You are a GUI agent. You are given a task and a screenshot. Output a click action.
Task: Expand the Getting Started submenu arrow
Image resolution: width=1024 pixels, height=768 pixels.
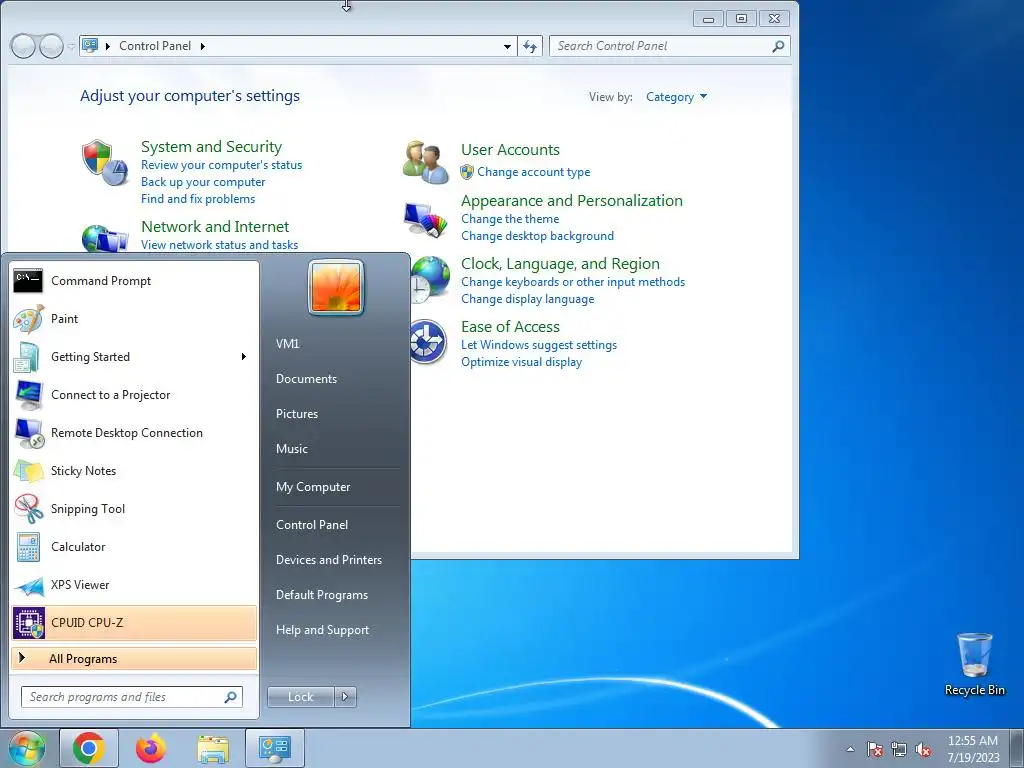[x=244, y=357]
